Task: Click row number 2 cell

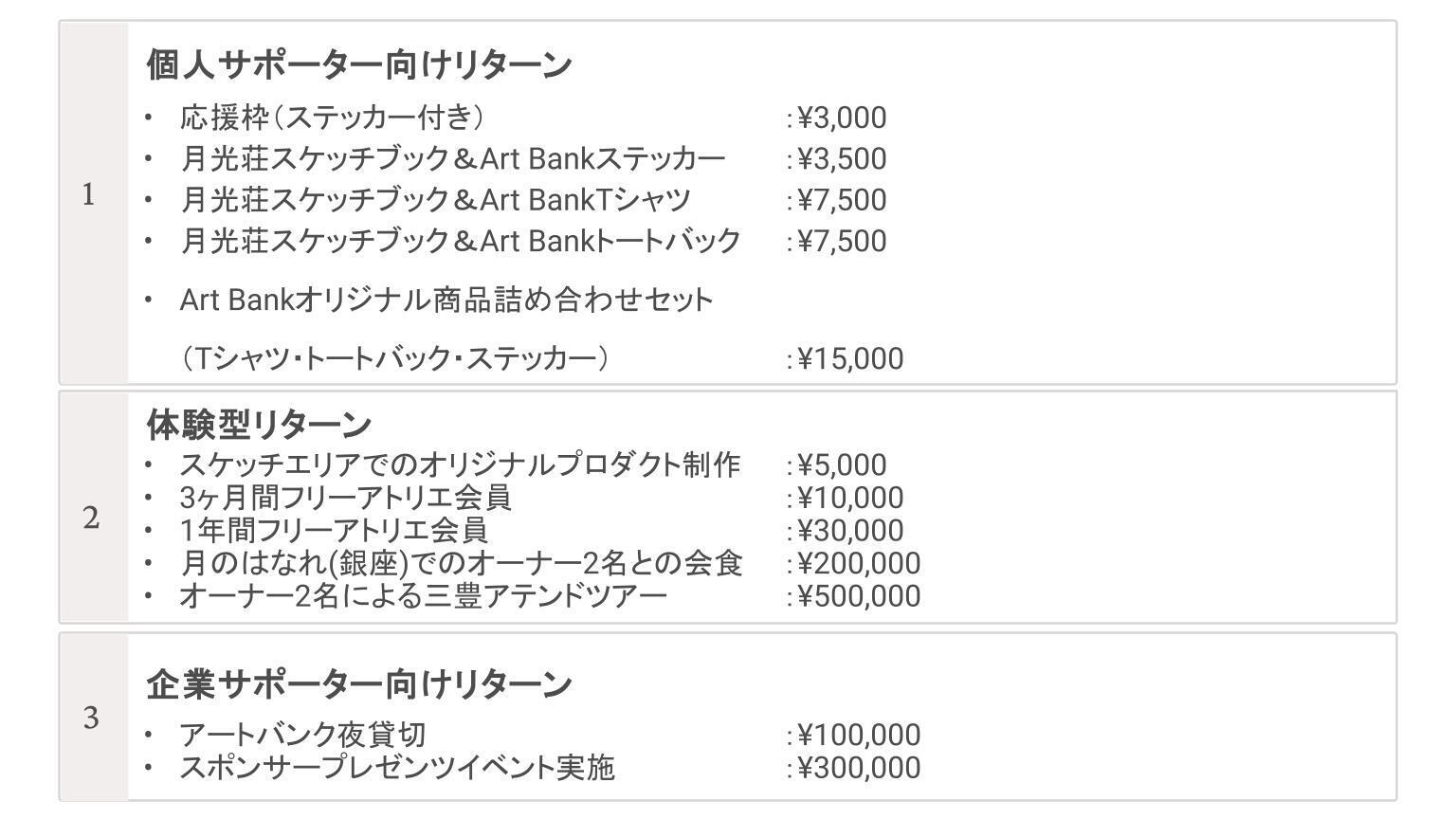Action: point(91,519)
